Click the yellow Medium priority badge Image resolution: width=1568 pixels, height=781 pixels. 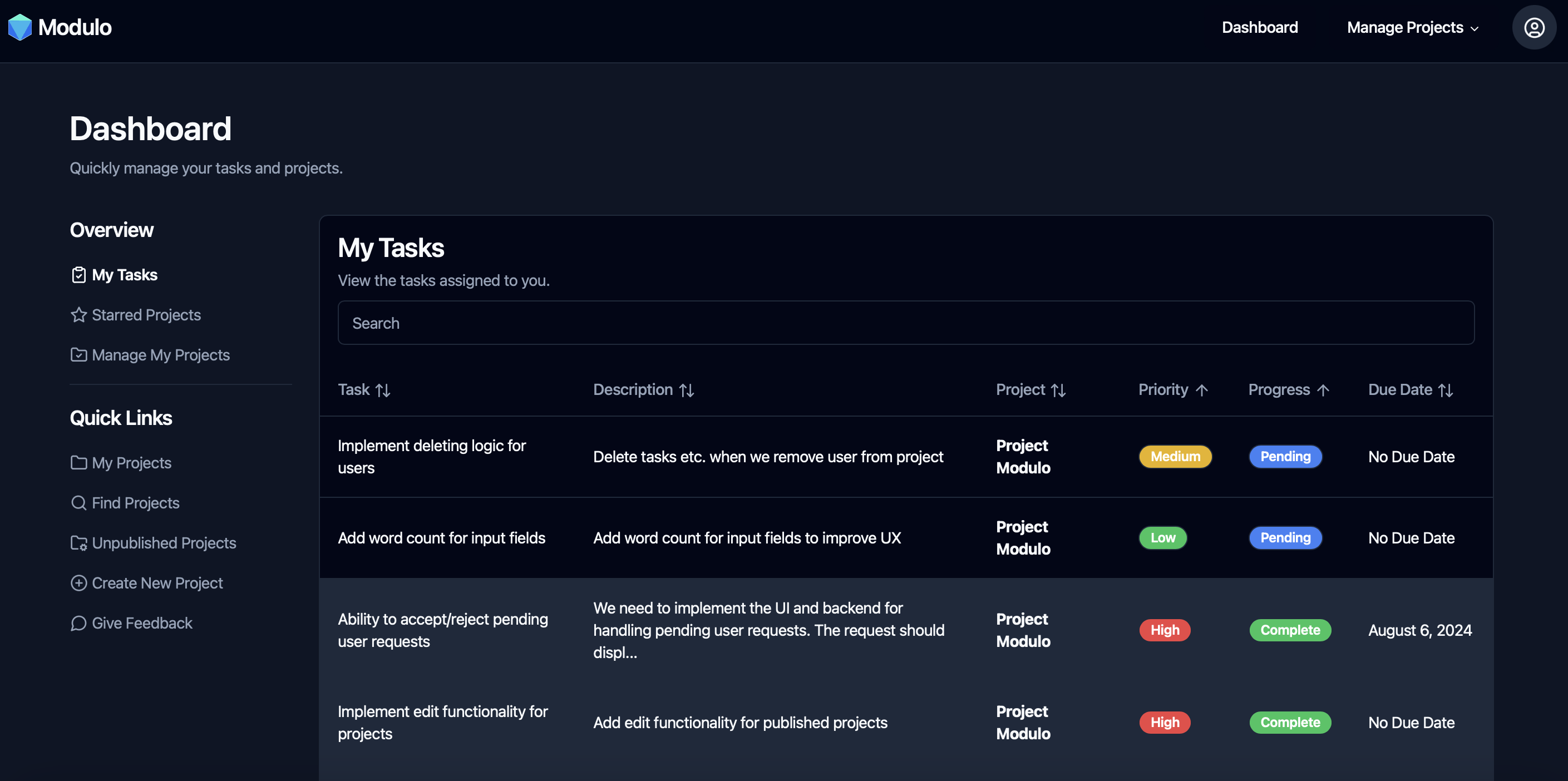pyautogui.click(x=1175, y=457)
